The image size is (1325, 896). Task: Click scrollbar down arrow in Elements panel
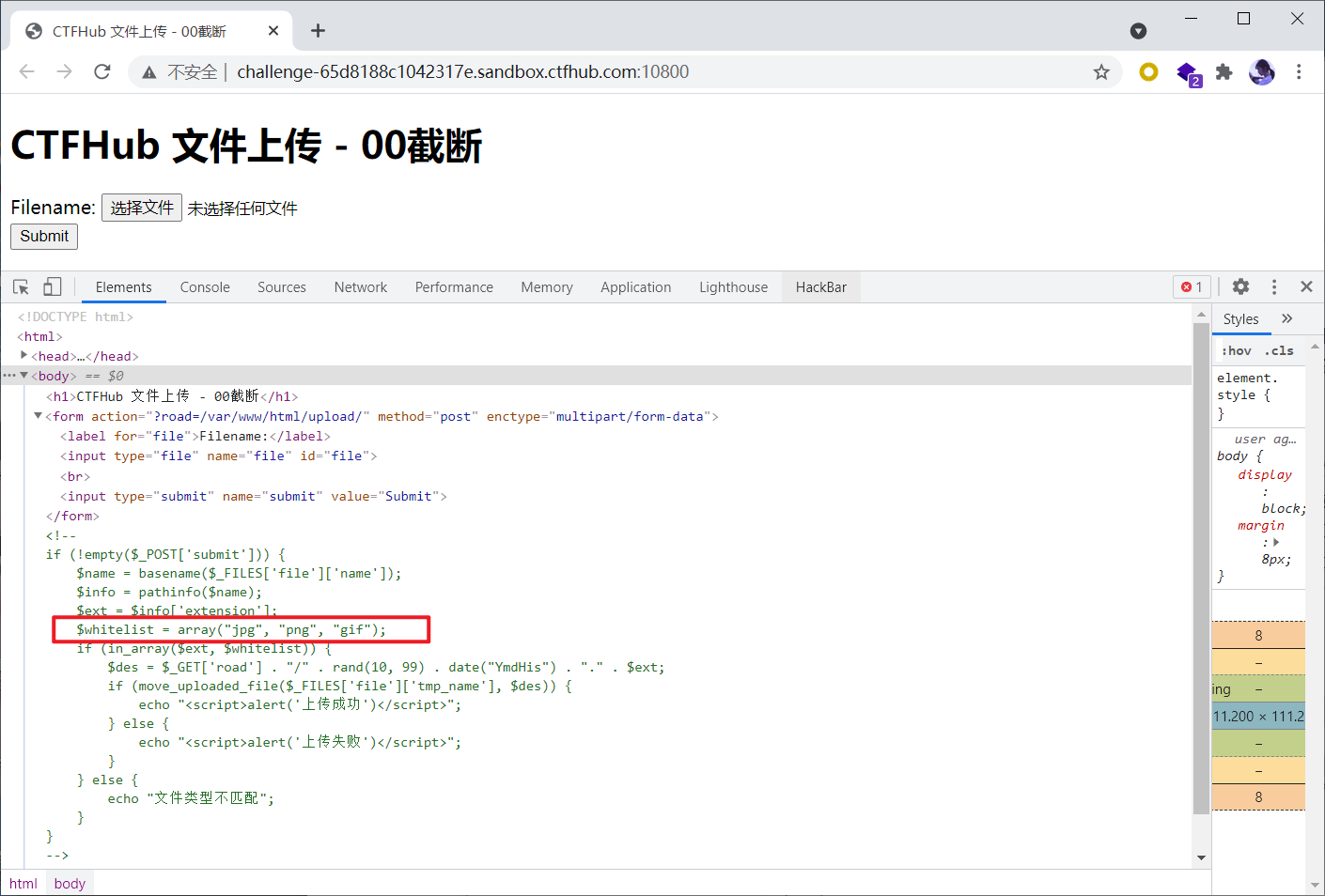(x=1201, y=857)
